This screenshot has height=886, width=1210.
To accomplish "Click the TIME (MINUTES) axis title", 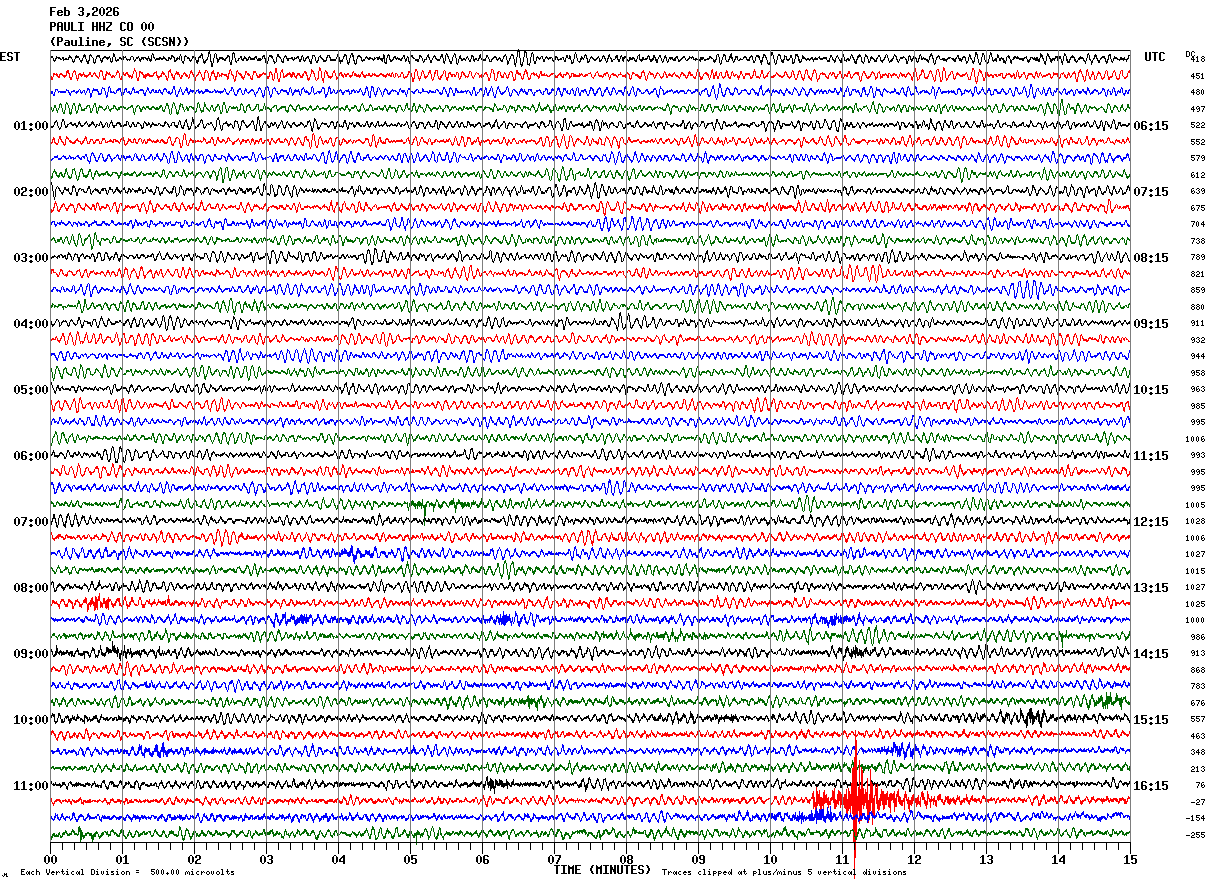I will (602, 870).
